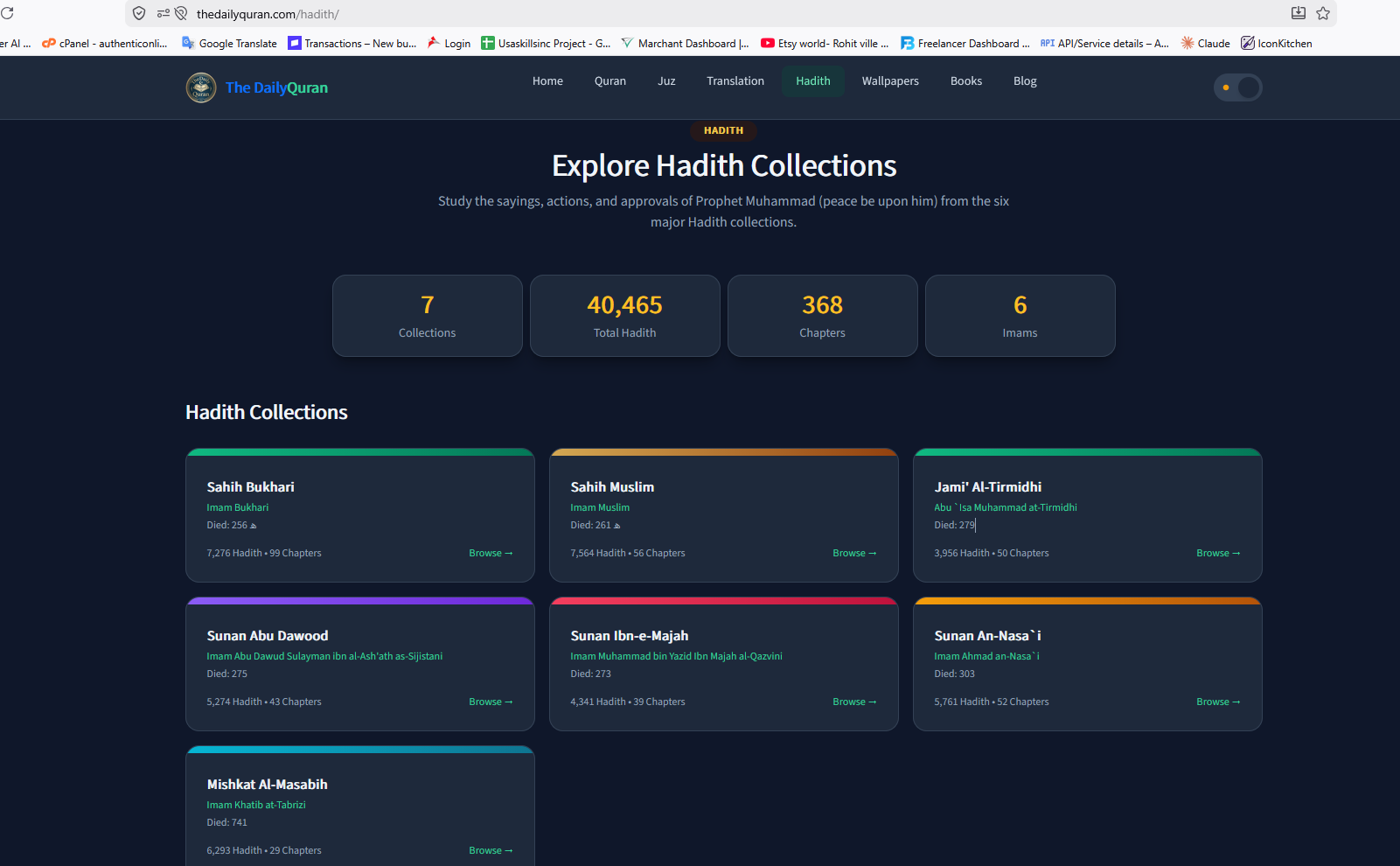Open the shield tracking protection icon
The width and height of the screenshot is (1400, 866).
[x=139, y=14]
